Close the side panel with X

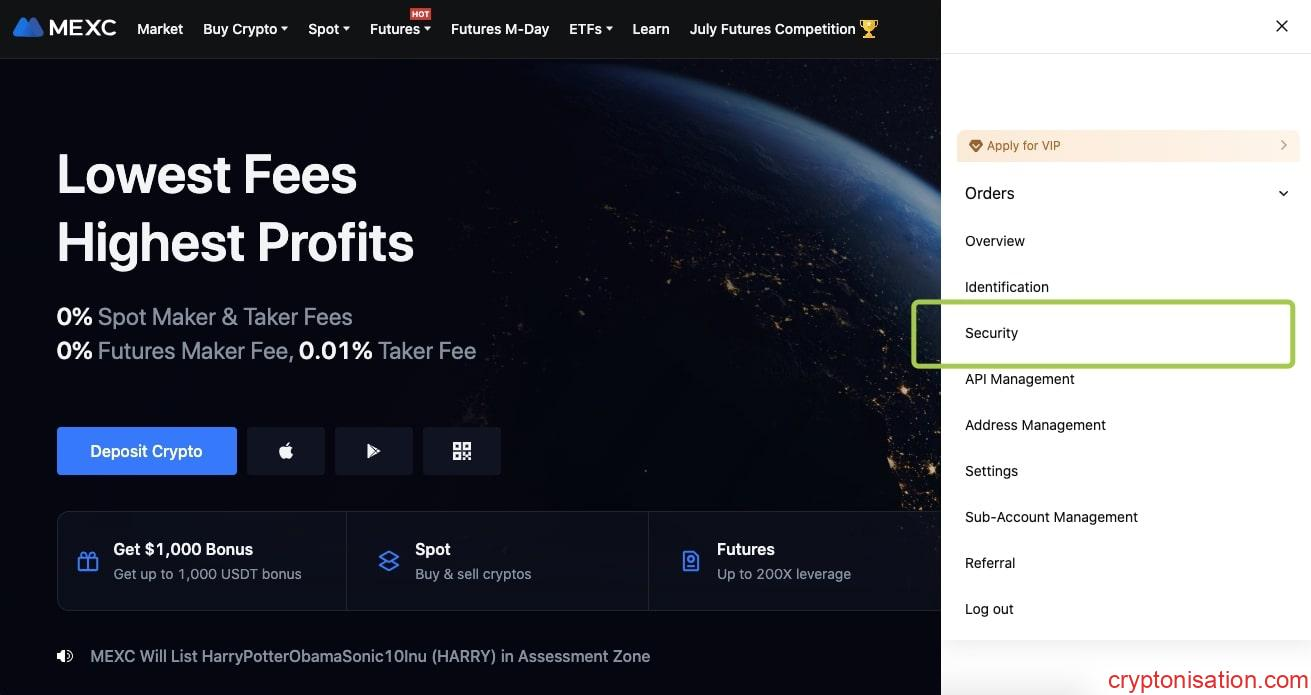coord(1281,27)
